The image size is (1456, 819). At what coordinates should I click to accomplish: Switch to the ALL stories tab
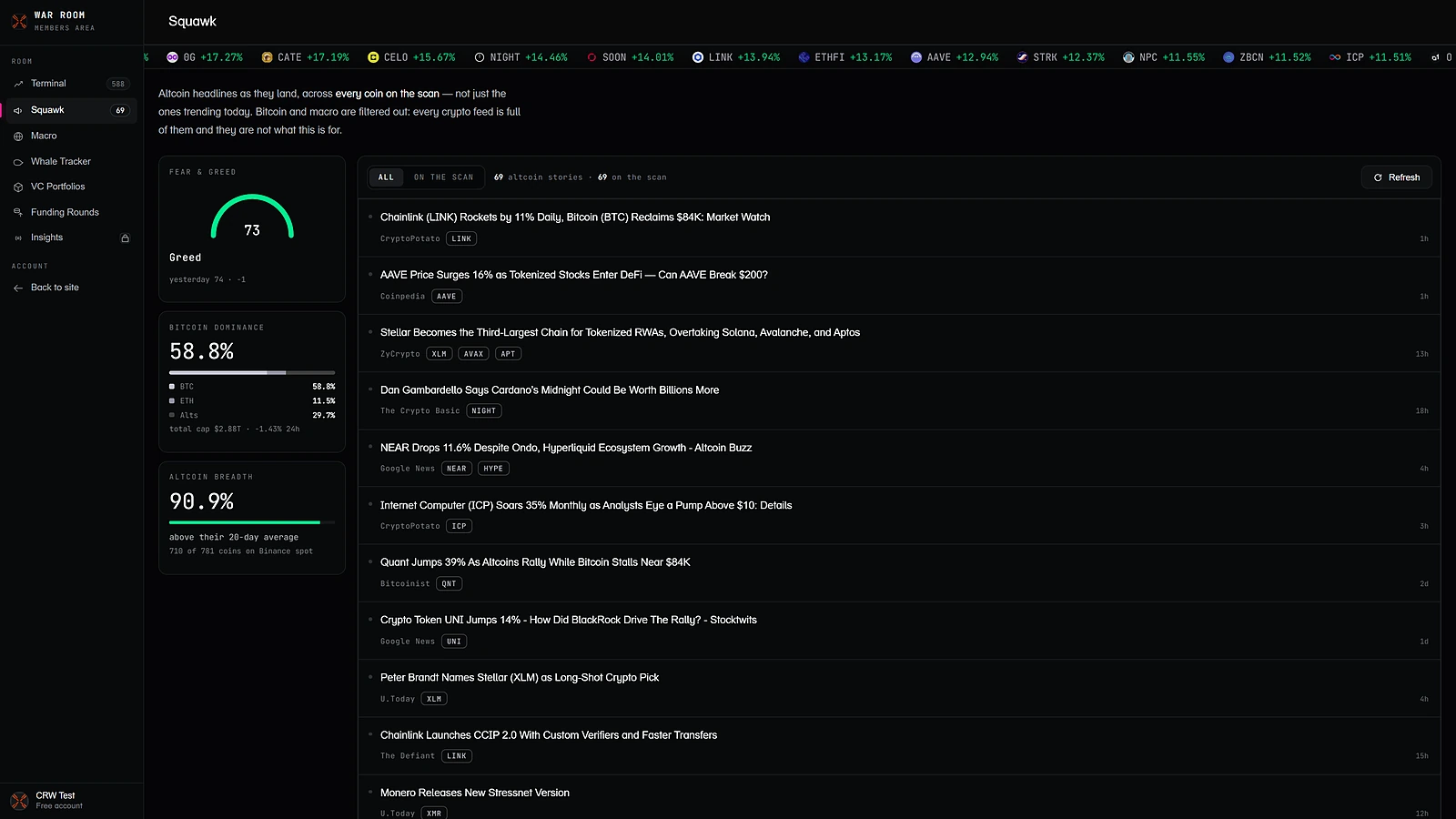click(x=386, y=177)
